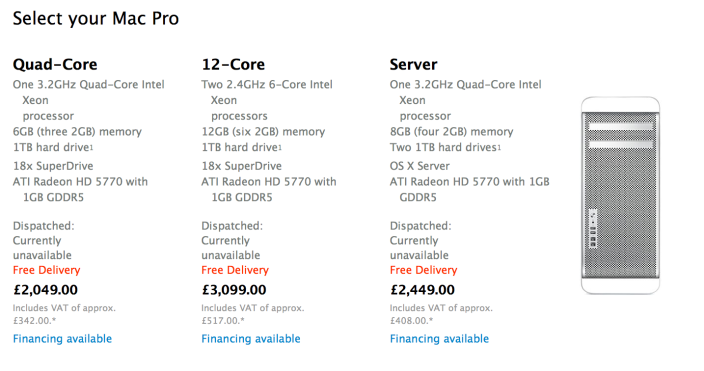Open Financing available under Quad-Core
The height and width of the screenshot is (371, 704).
pyautogui.click(x=62, y=339)
